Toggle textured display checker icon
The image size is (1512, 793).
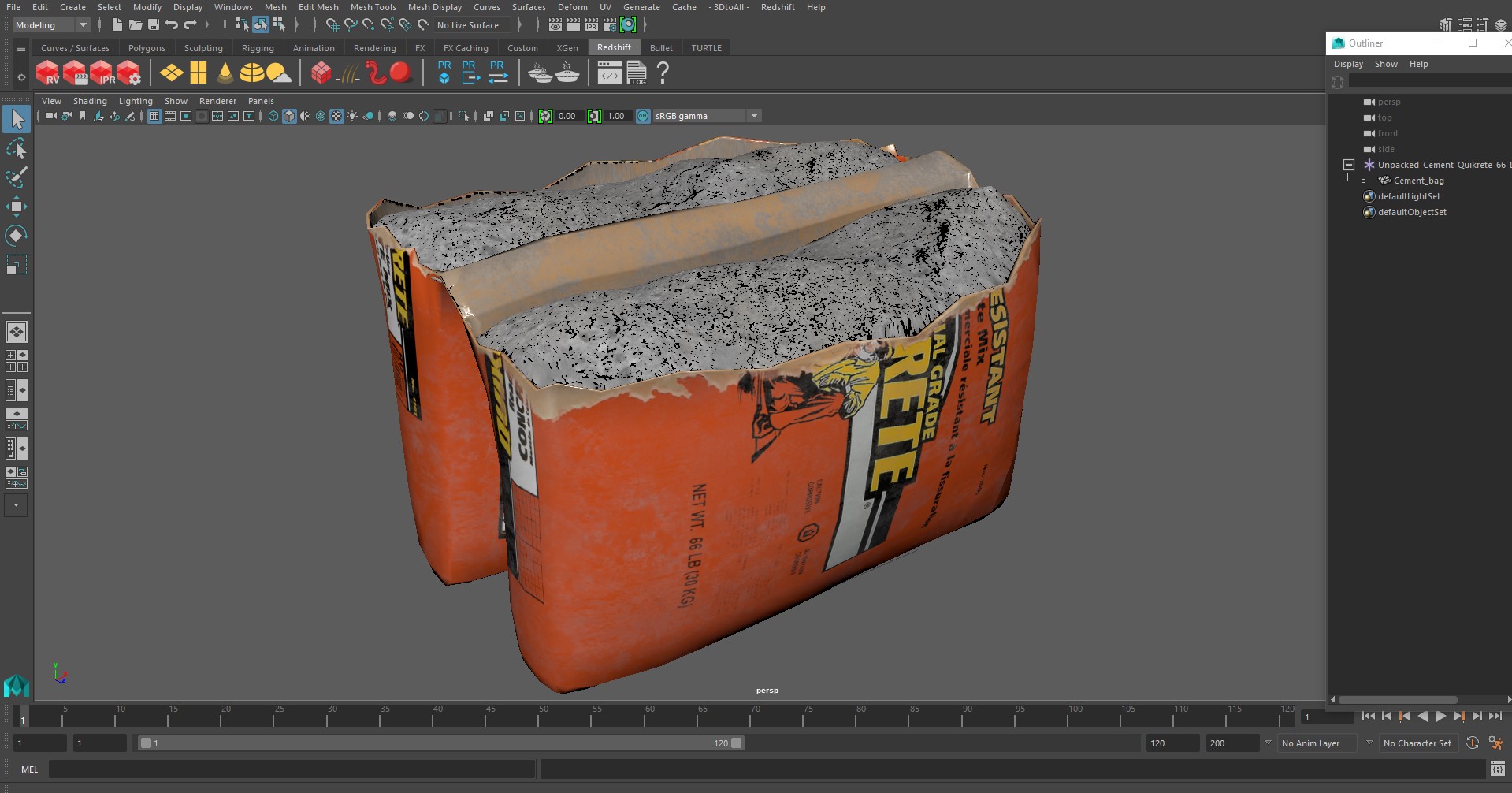[336, 116]
